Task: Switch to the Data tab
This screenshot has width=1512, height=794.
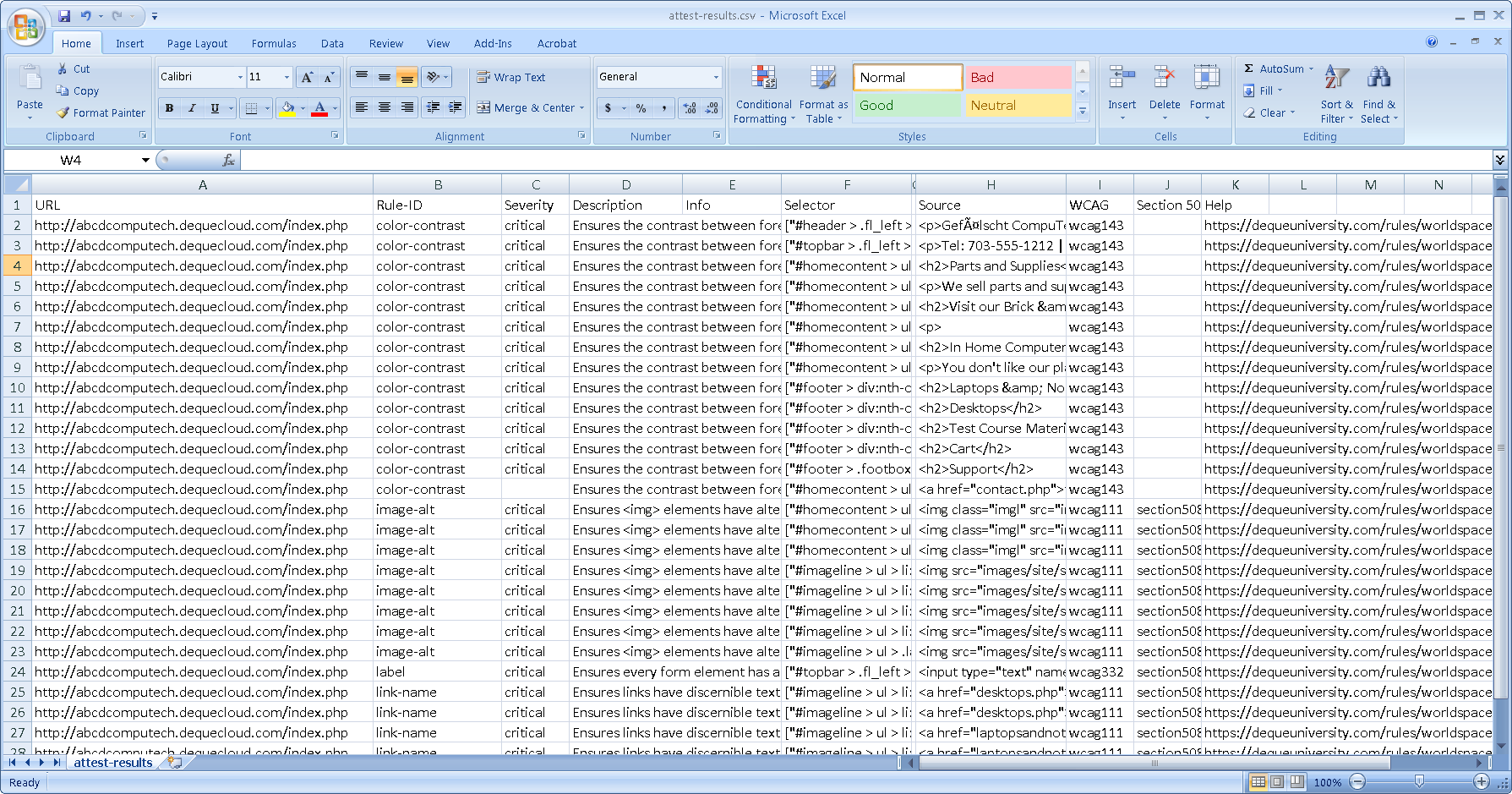Action: pyautogui.click(x=332, y=43)
